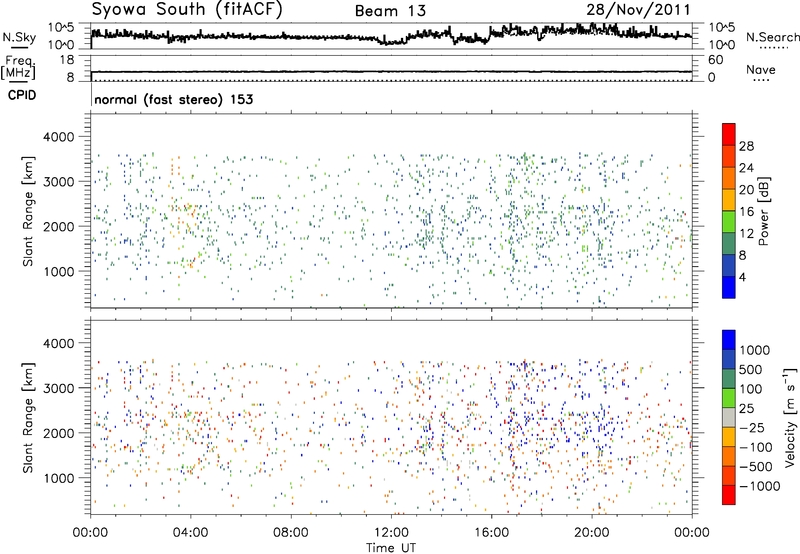Click the "Time UT" axis title
Image resolution: width=800 pixels, height=554 pixels.
coord(391,547)
